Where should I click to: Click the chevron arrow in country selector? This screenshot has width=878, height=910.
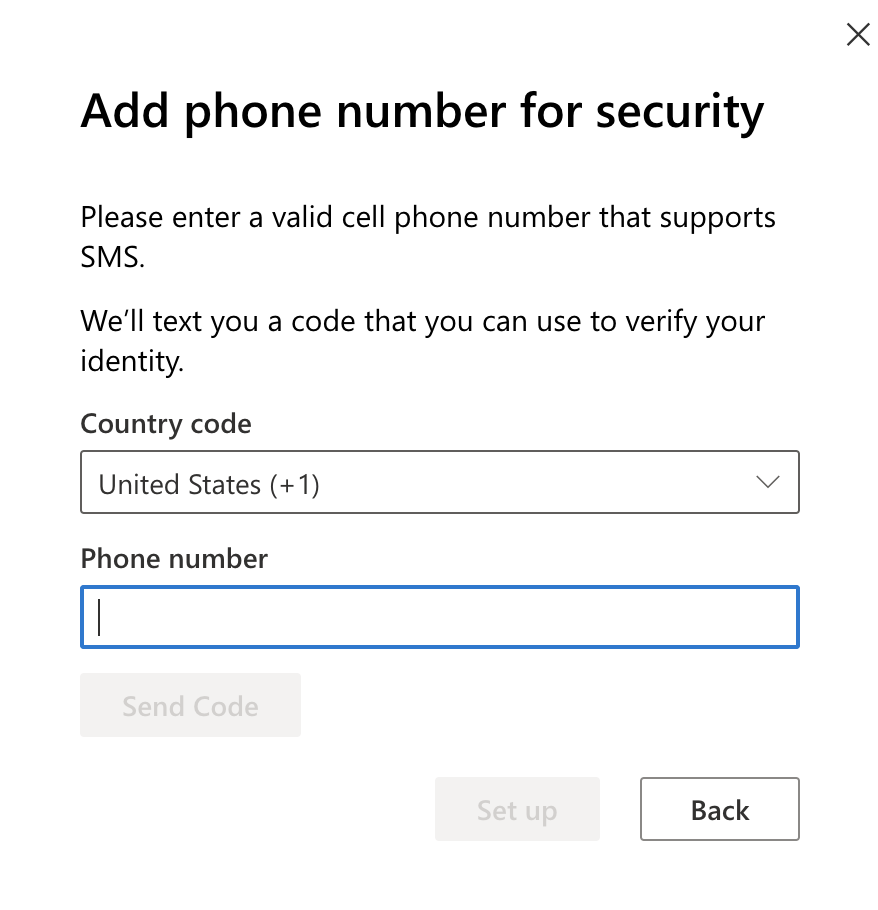tap(768, 483)
